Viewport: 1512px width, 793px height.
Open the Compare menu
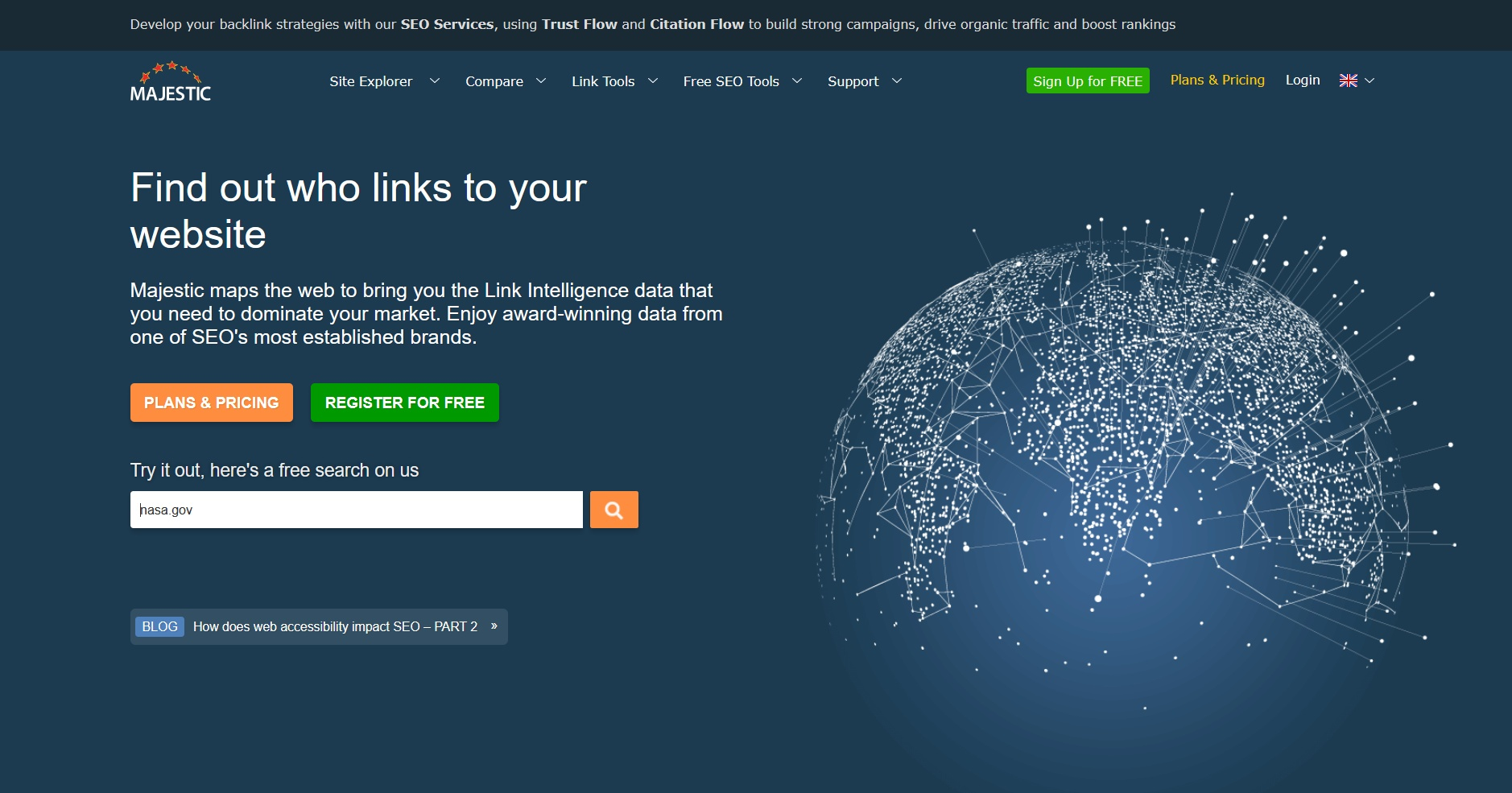(x=494, y=81)
